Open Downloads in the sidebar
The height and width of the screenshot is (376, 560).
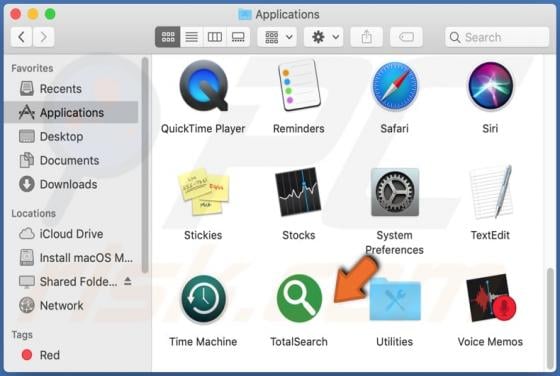(x=71, y=184)
